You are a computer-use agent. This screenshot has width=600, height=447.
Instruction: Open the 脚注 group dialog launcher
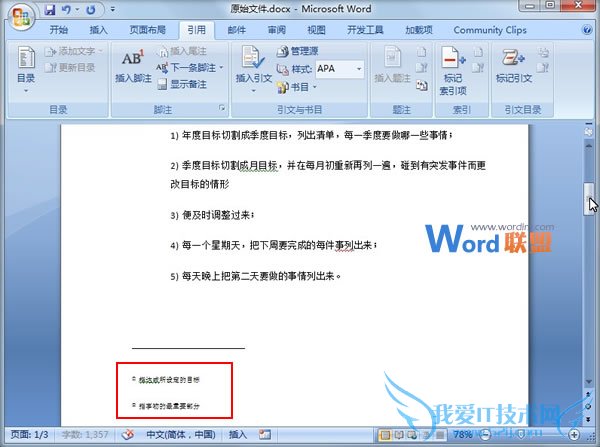222,108
